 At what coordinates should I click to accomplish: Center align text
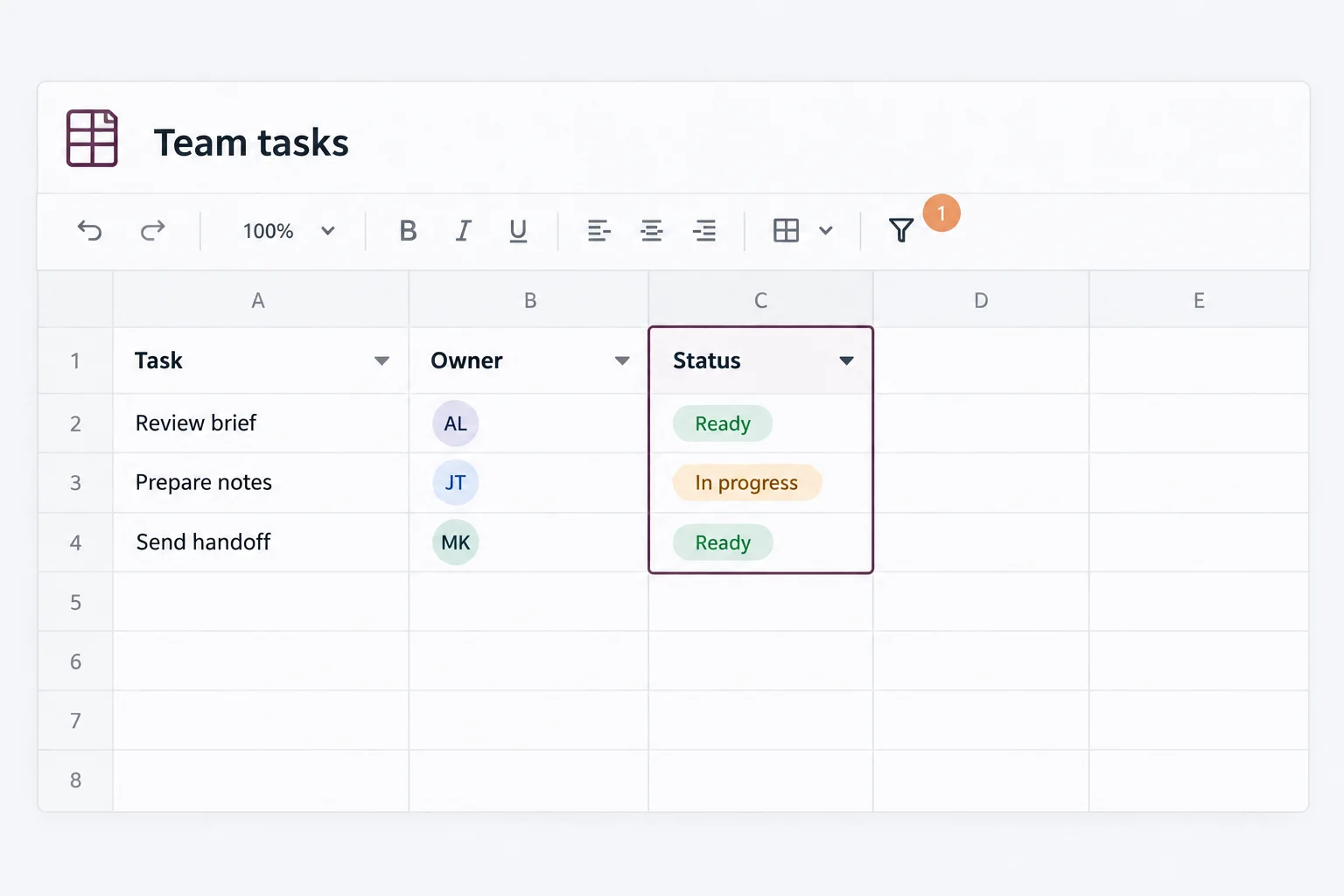pos(652,231)
